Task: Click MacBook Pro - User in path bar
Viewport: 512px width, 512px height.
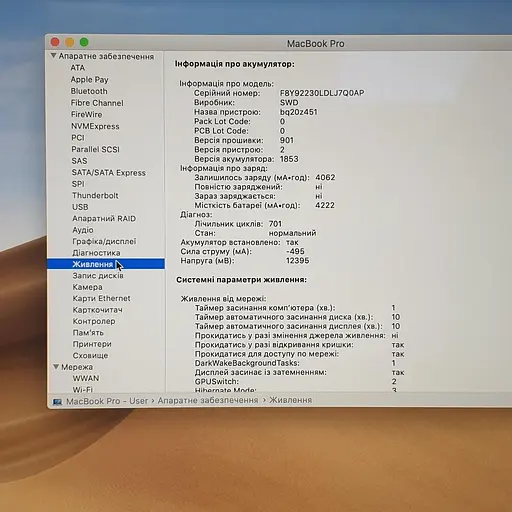Action: pyautogui.click(x=107, y=401)
